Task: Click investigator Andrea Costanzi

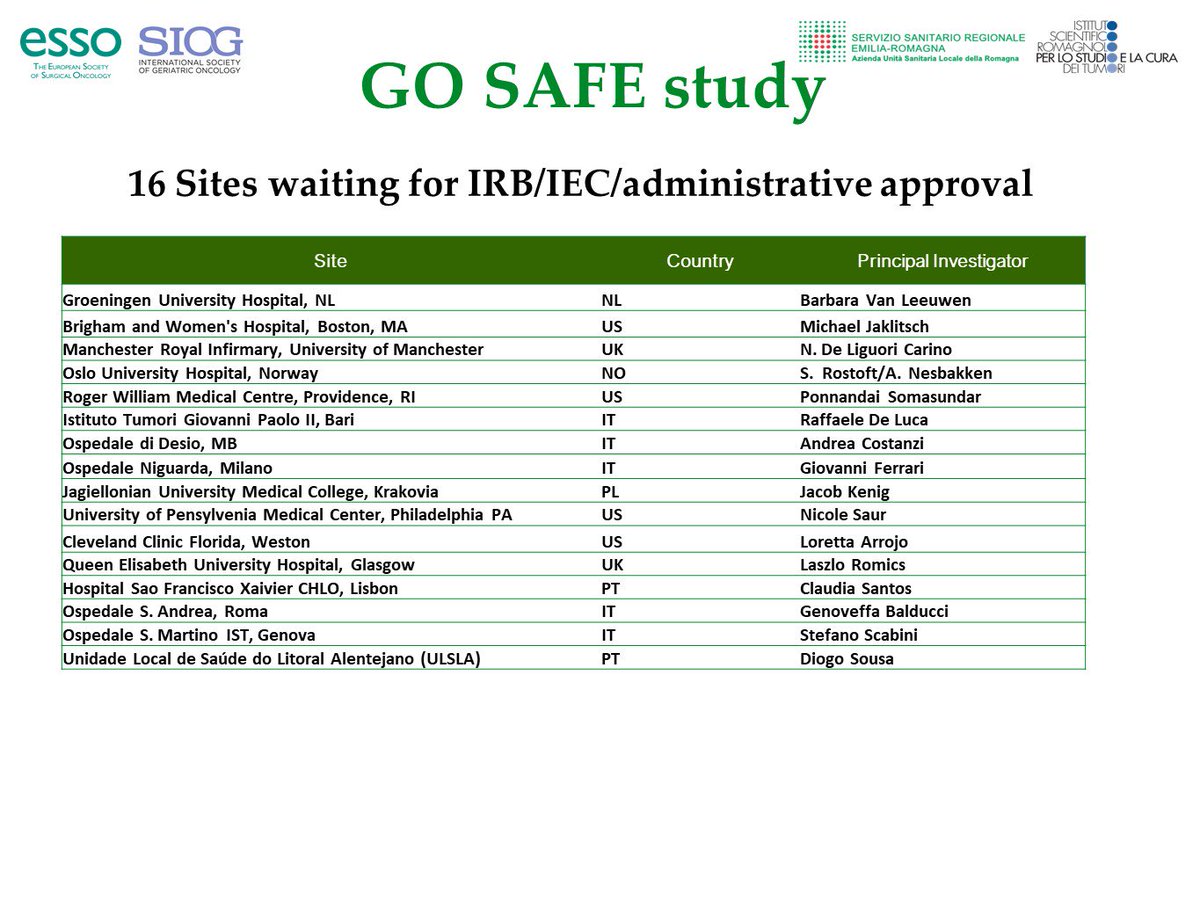Action: 862,444
